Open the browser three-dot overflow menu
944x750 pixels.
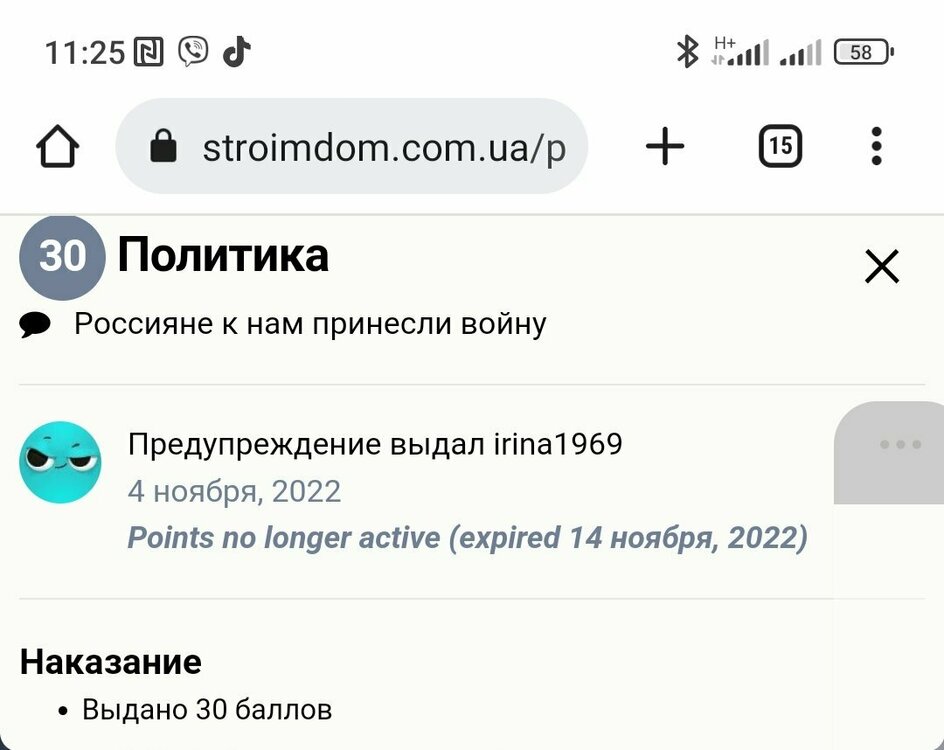click(x=876, y=147)
